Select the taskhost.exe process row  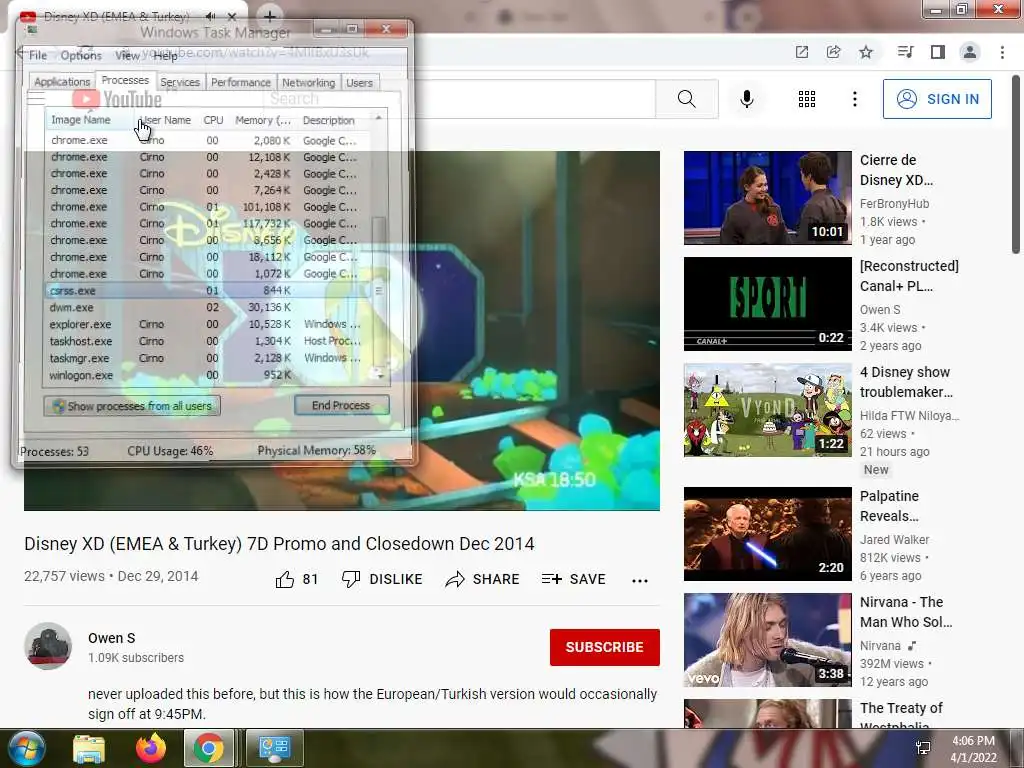(209, 342)
